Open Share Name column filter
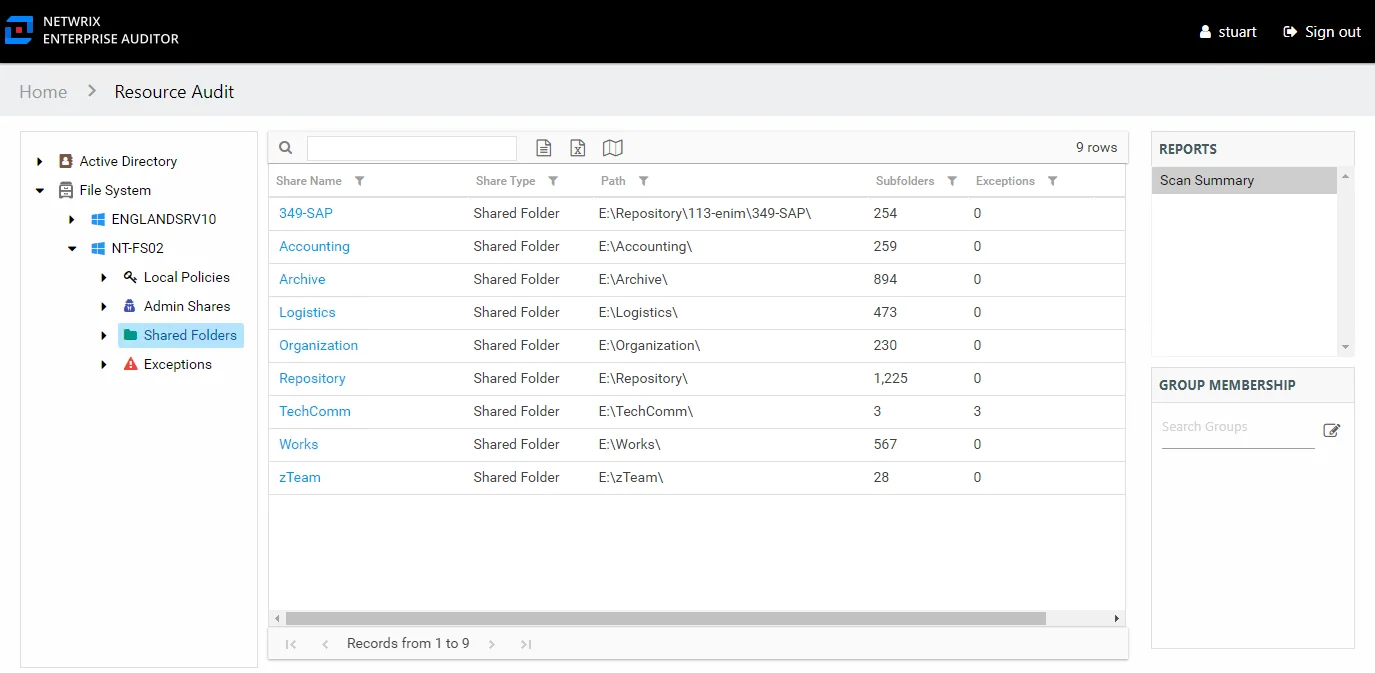This screenshot has height=673, width=1375. 360,181
